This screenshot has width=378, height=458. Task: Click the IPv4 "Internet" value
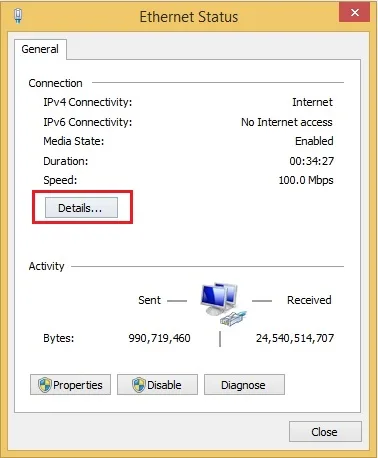(x=312, y=102)
